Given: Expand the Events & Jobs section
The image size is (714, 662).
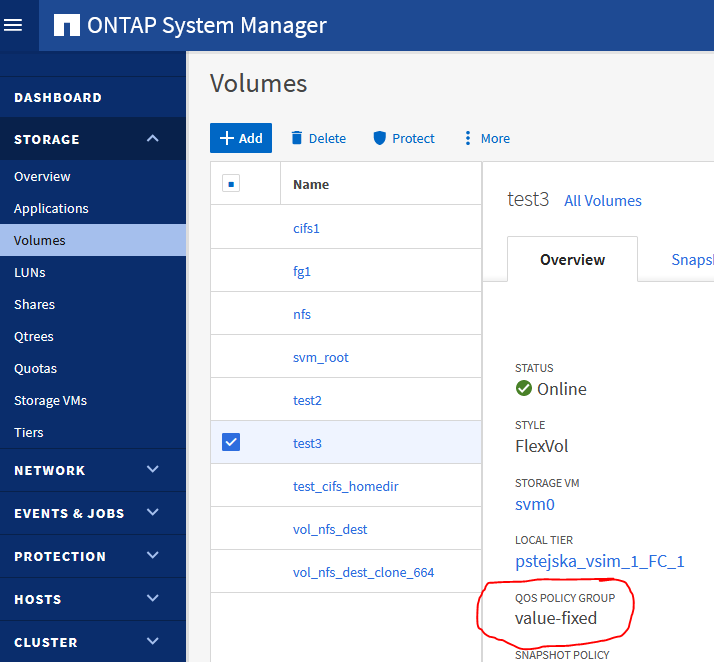Looking at the screenshot, I should [152, 513].
